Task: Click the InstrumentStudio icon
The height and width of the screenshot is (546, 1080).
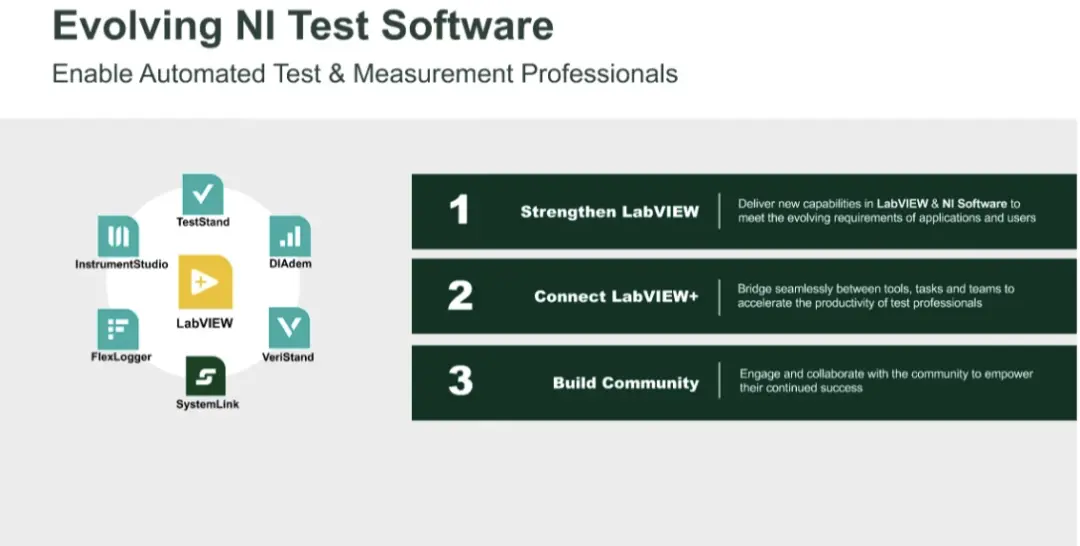Action: tap(118, 236)
